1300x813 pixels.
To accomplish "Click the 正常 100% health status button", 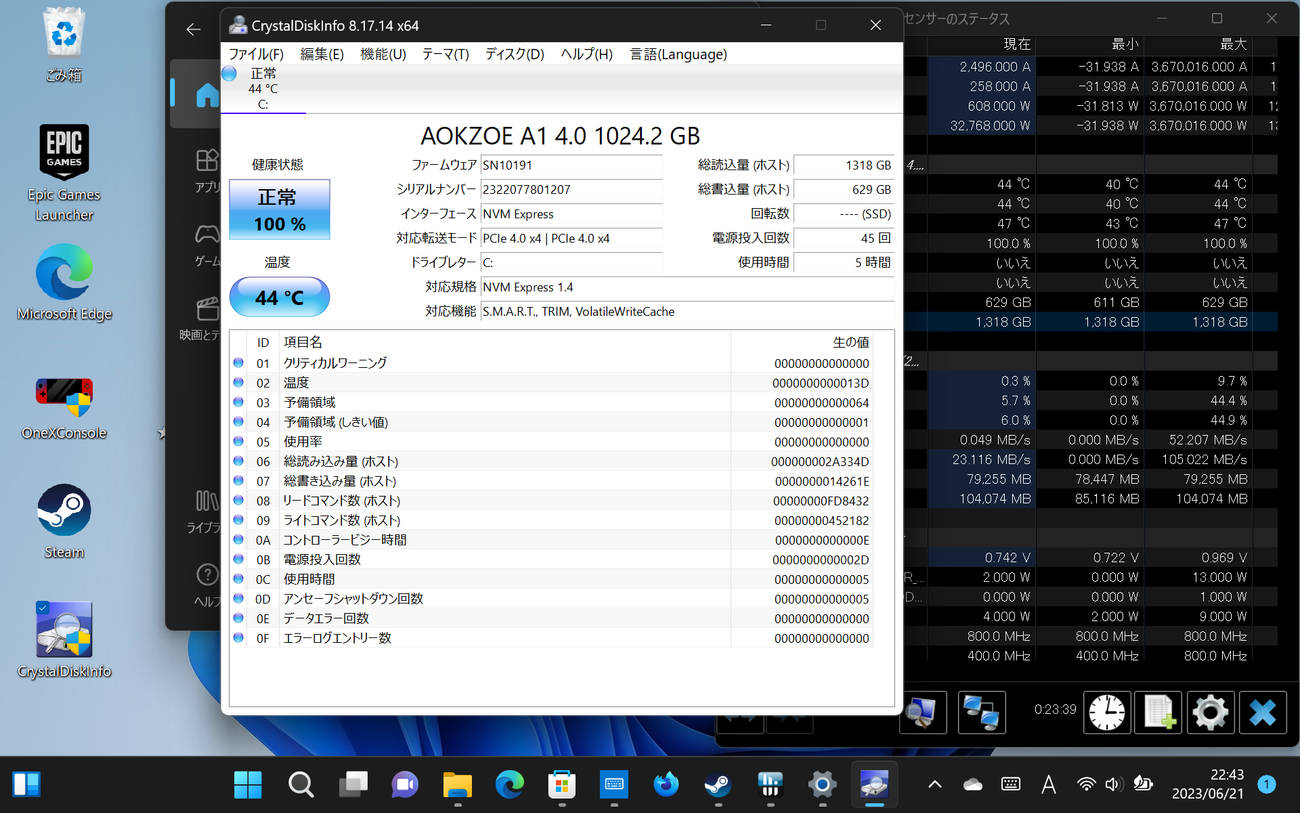I will click(x=279, y=210).
